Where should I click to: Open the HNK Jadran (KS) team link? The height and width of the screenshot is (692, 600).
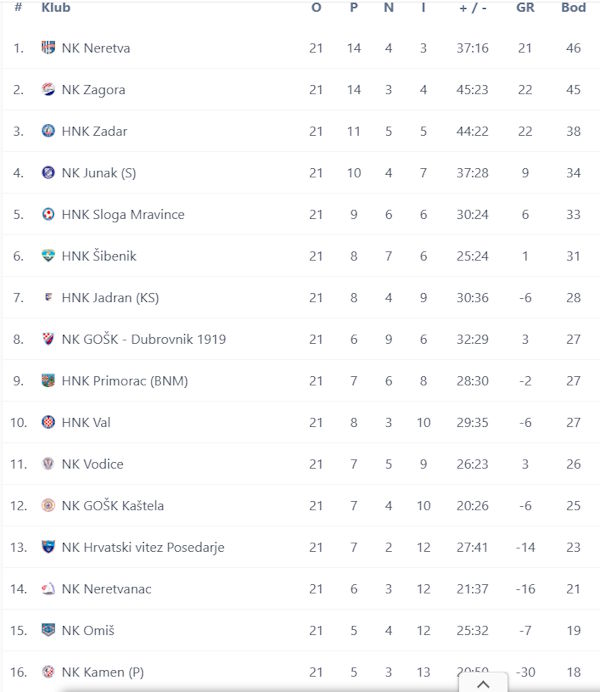(x=110, y=298)
